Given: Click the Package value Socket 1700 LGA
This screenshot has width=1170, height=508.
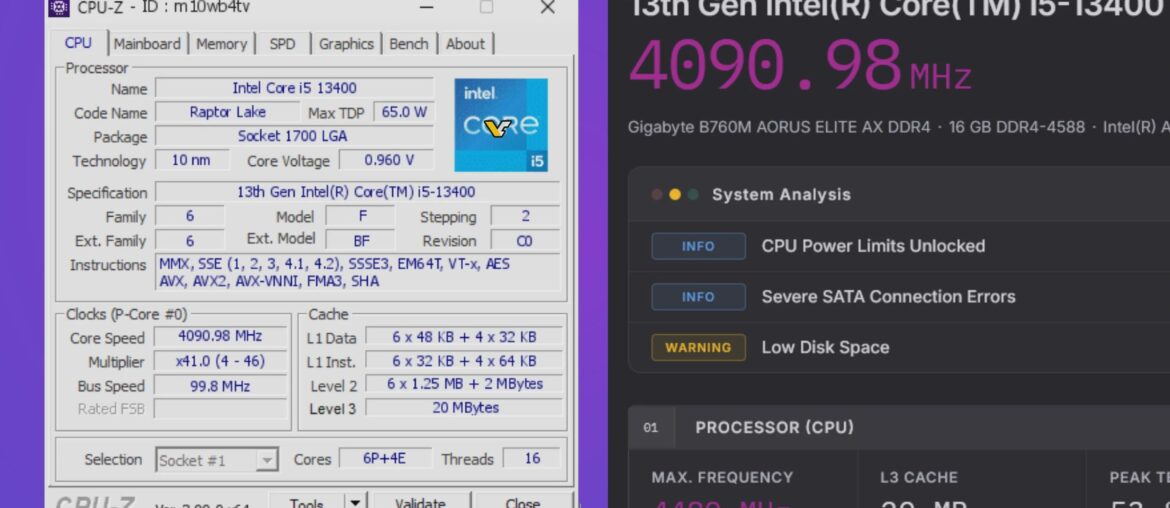Looking at the screenshot, I should (x=294, y=137).
